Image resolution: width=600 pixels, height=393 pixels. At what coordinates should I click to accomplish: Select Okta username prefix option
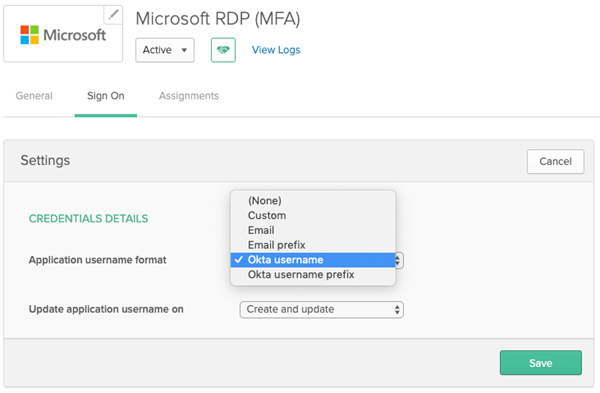(x=313, y=275)
